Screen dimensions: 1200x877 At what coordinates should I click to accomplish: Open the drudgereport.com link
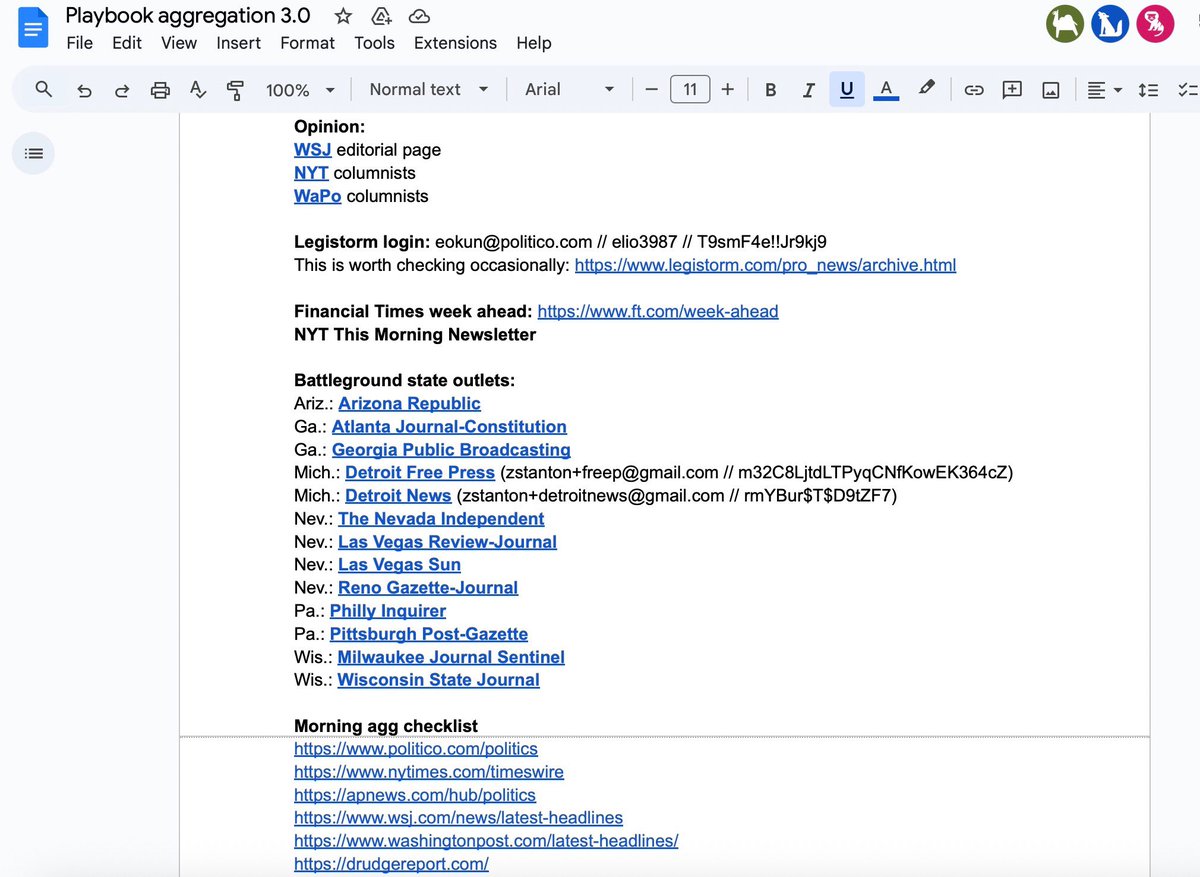[x=391, y=864]
